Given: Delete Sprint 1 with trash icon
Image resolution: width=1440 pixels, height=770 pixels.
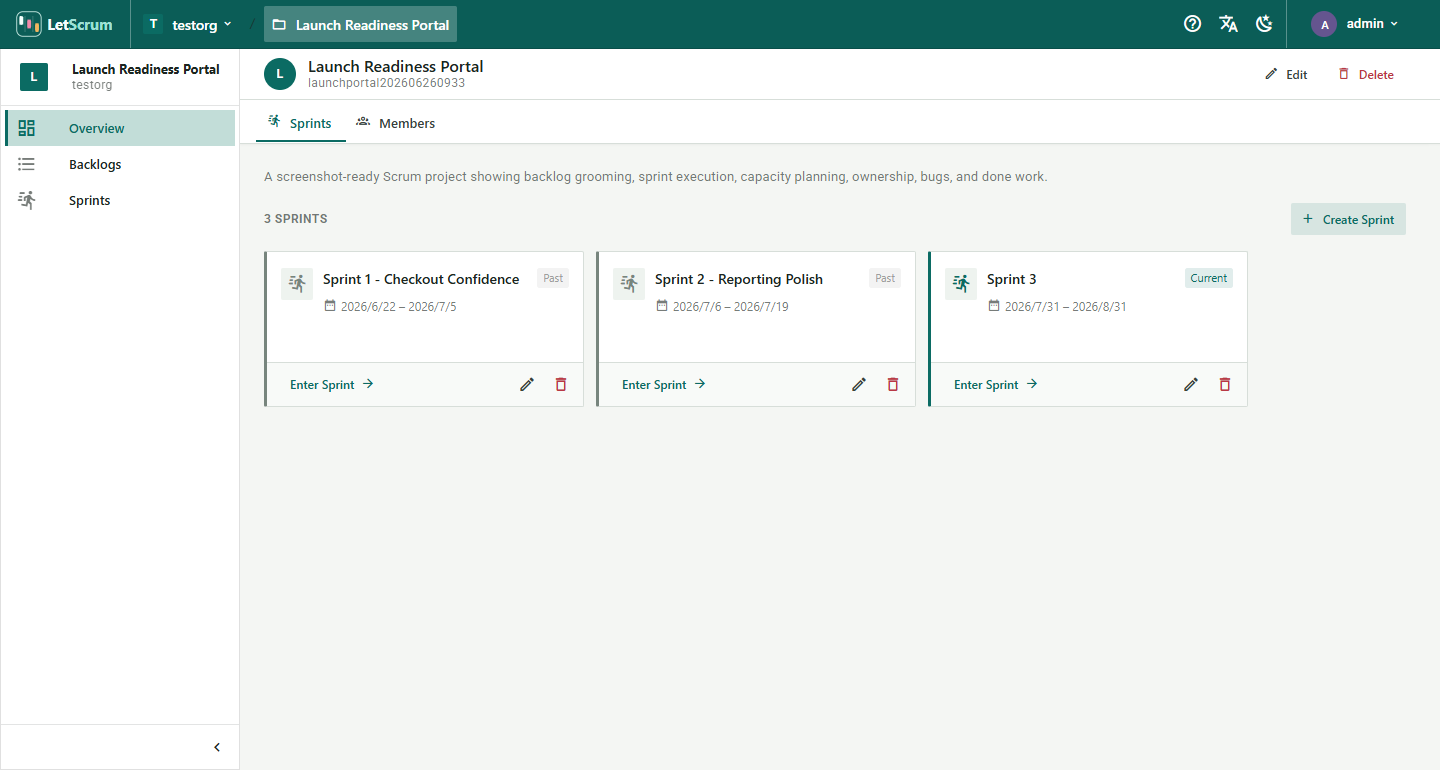Looking at the screenshot, I should [x=561, y=384].
